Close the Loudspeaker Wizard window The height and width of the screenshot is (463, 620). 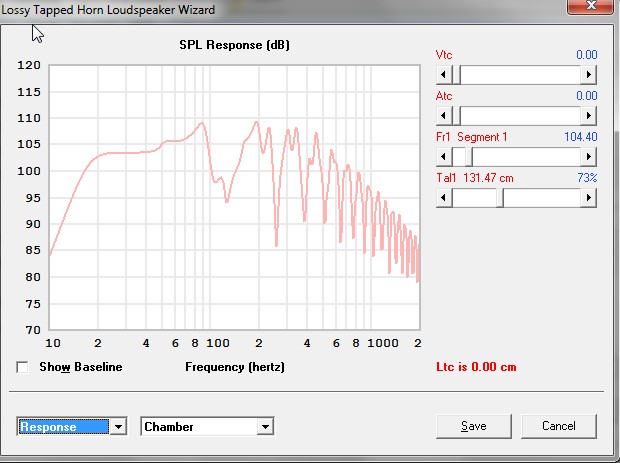[591, 6]
